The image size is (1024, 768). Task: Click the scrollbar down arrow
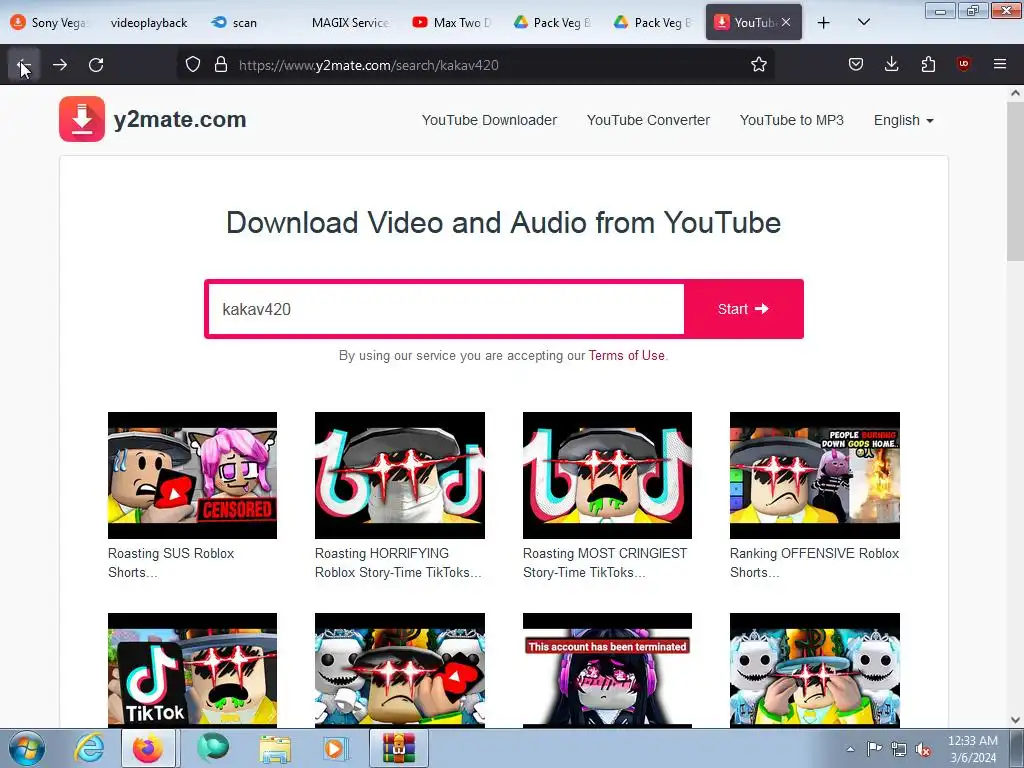1015,720
